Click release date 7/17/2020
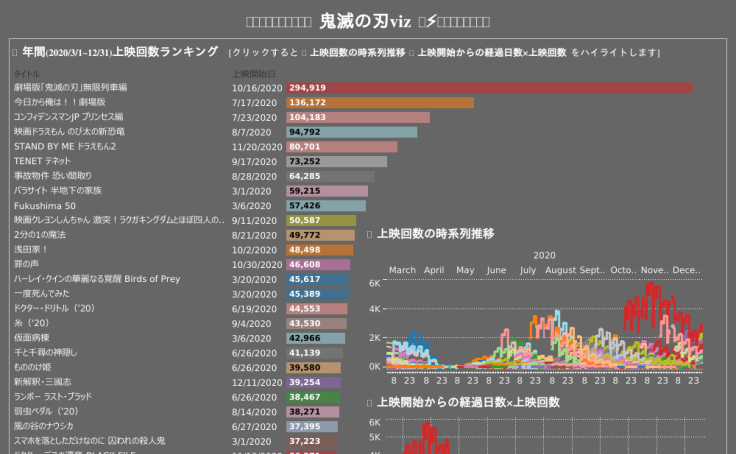Image resolution: width=736 pixels, height=454 pixels. [254, 103]
